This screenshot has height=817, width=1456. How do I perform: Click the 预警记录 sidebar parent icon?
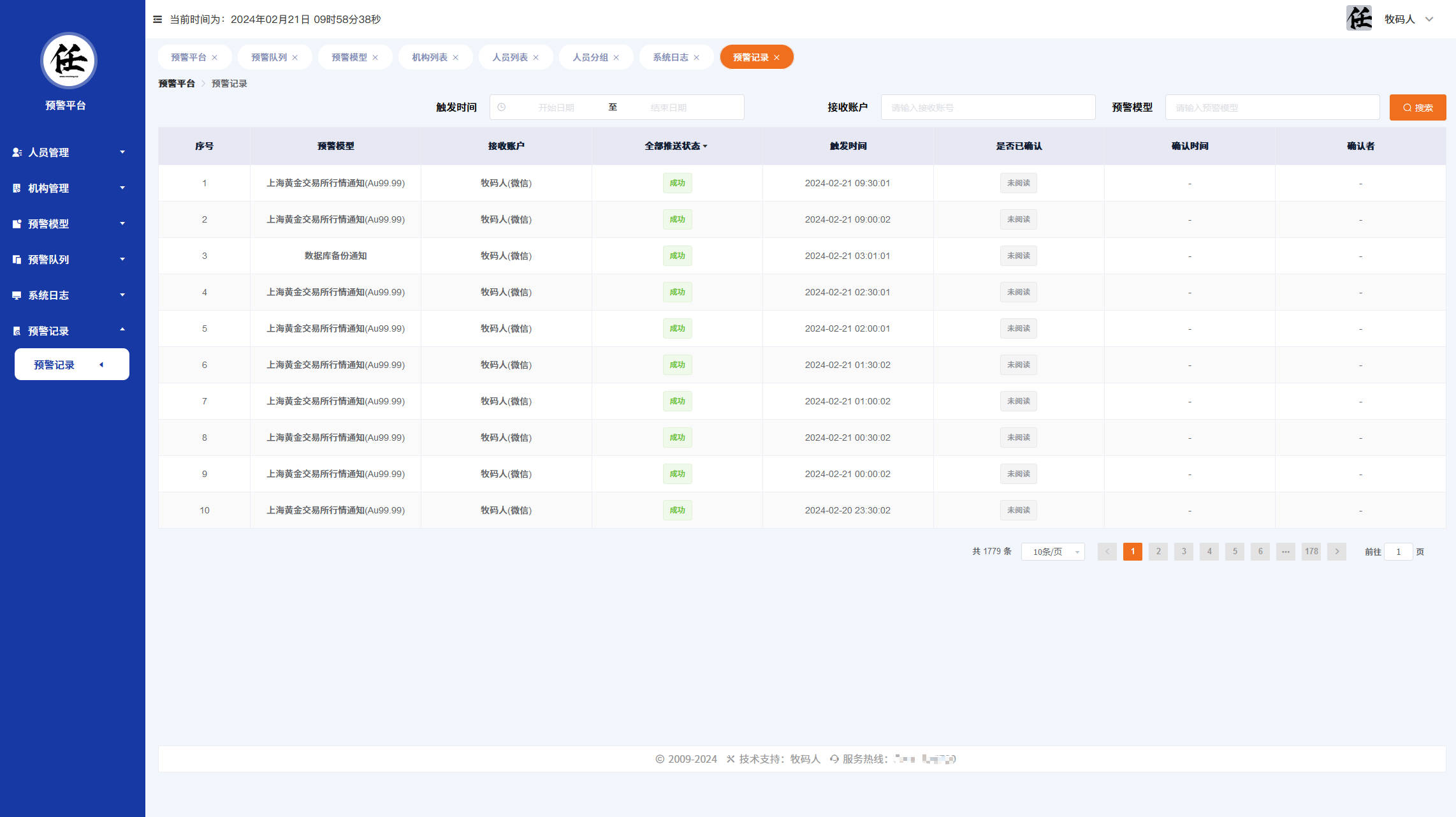pos(17,331)
